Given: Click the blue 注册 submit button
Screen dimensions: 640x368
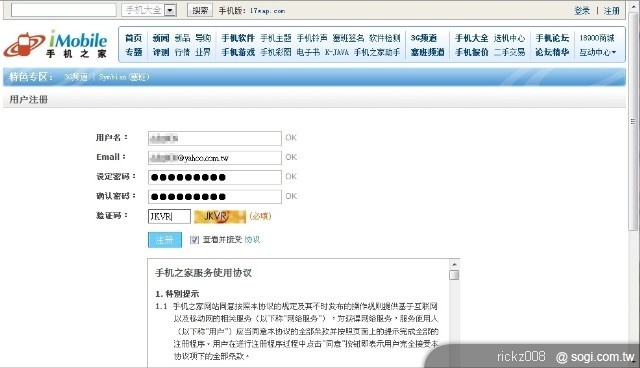Looking at the screenshot, I should [x=165, y=240].
